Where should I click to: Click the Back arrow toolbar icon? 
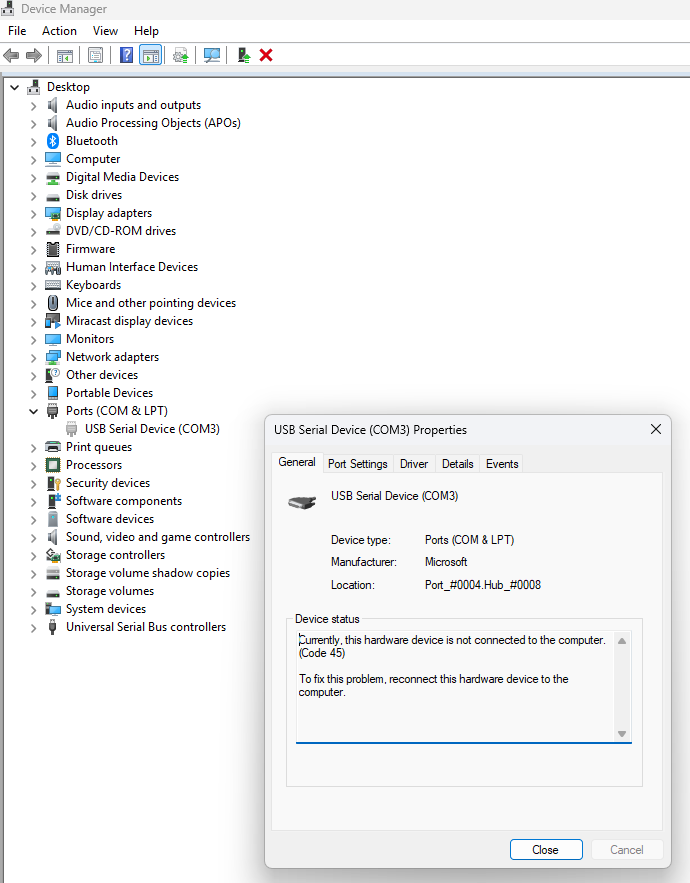11,55
